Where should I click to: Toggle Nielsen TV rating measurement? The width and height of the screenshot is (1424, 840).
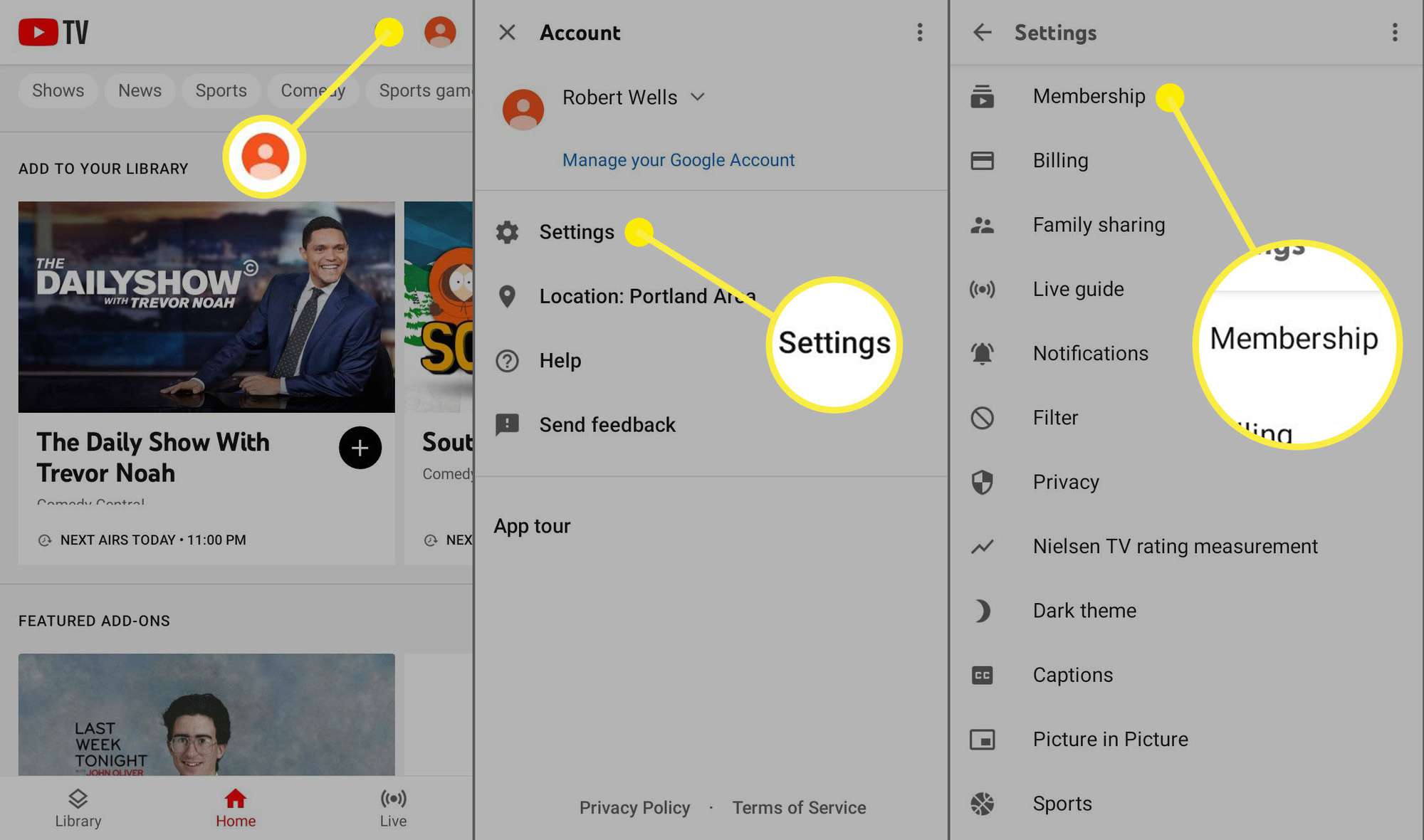[1175, 546]
